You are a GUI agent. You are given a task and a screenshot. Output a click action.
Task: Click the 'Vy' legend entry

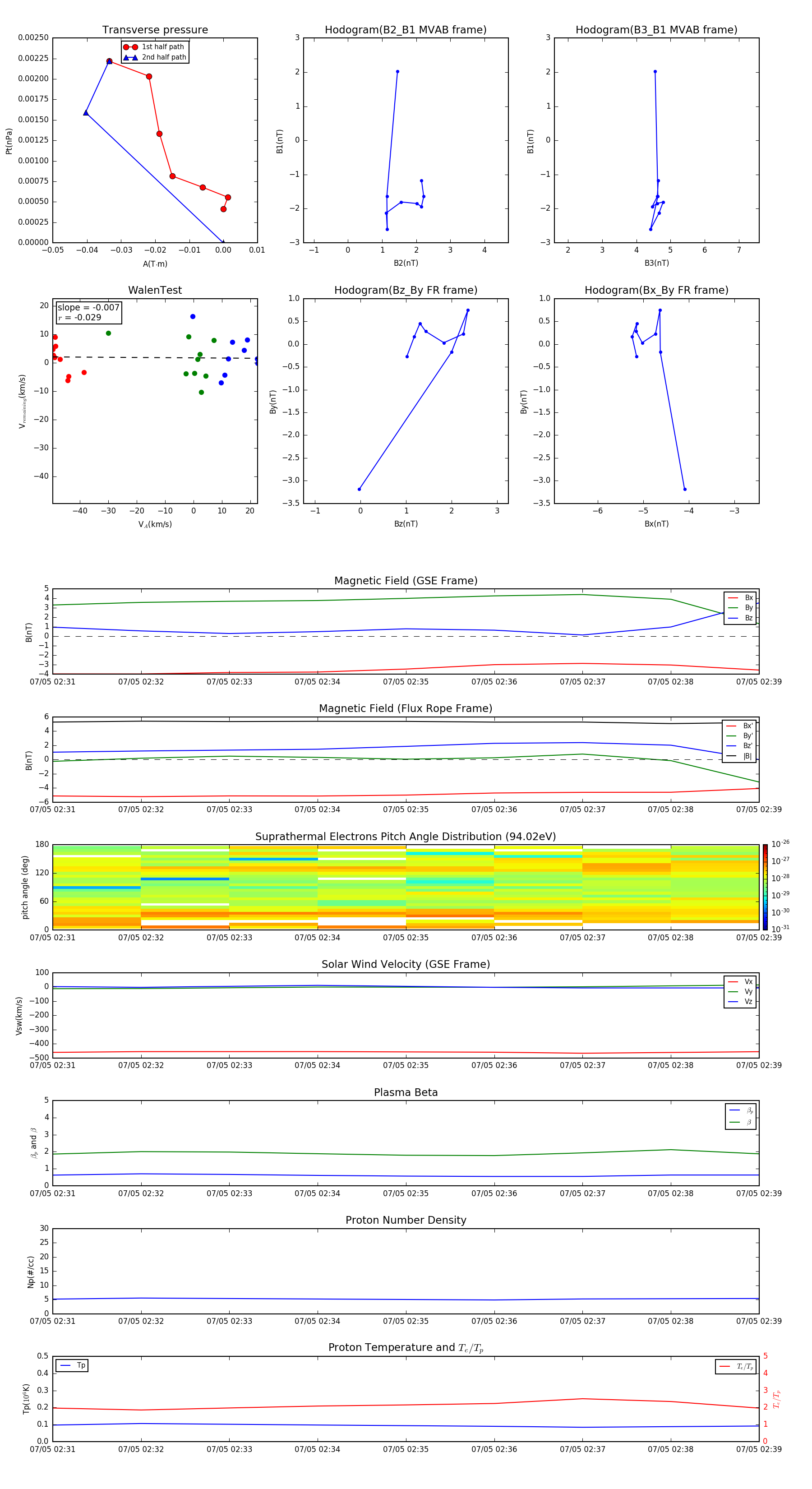(740, 991)
